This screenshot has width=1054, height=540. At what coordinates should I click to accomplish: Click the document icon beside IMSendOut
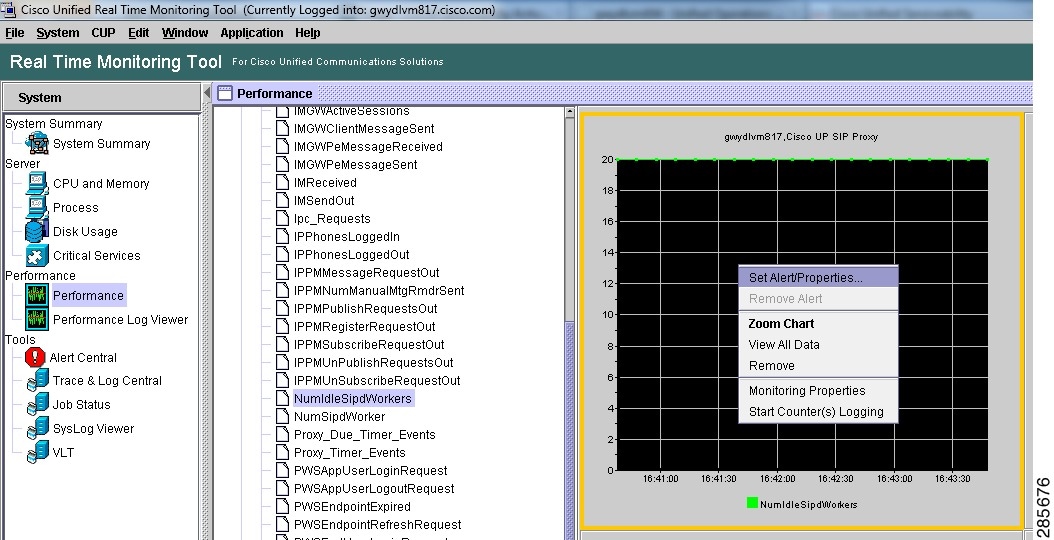283,200
